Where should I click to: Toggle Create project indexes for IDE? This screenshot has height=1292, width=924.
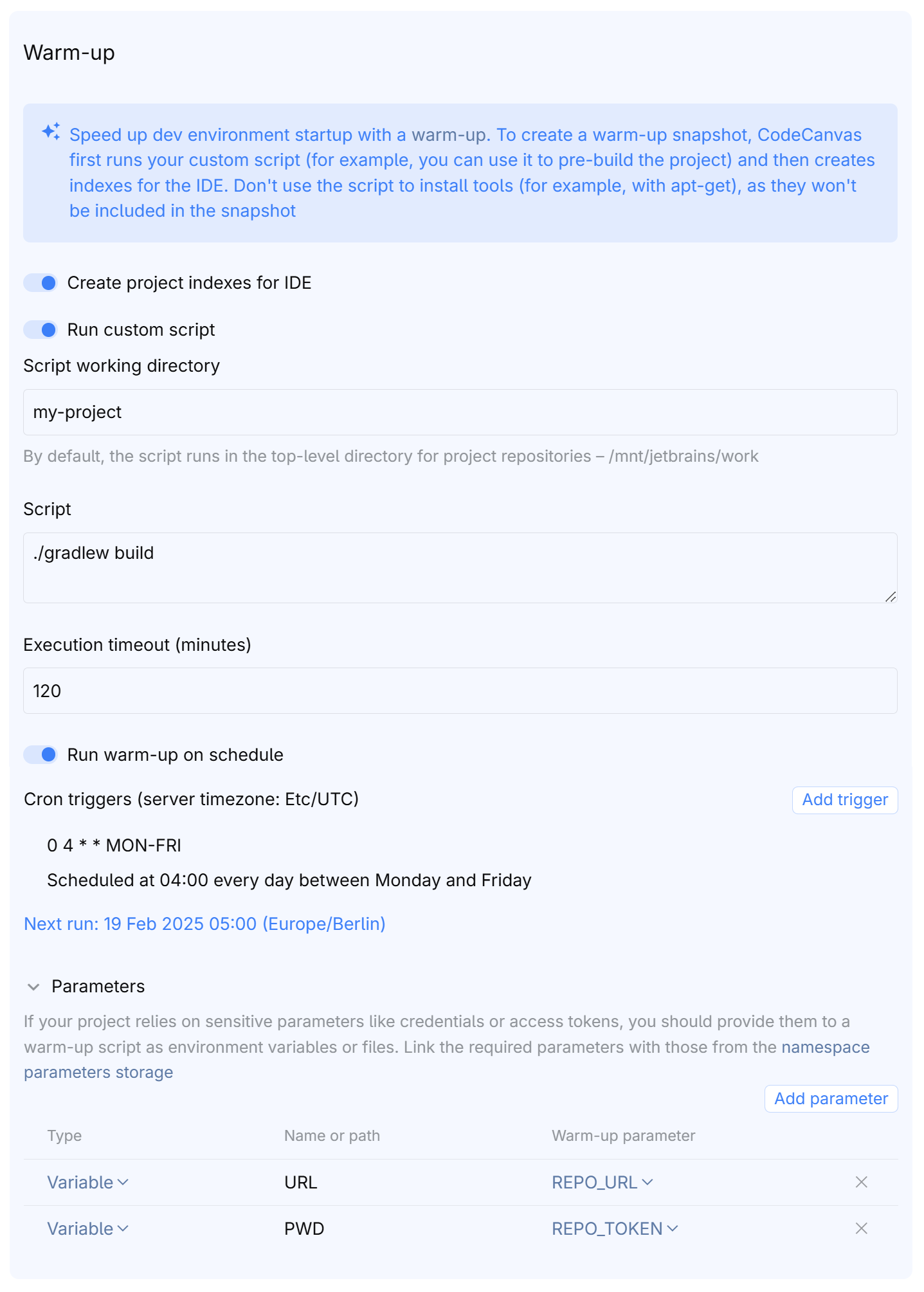pos(41,283)
